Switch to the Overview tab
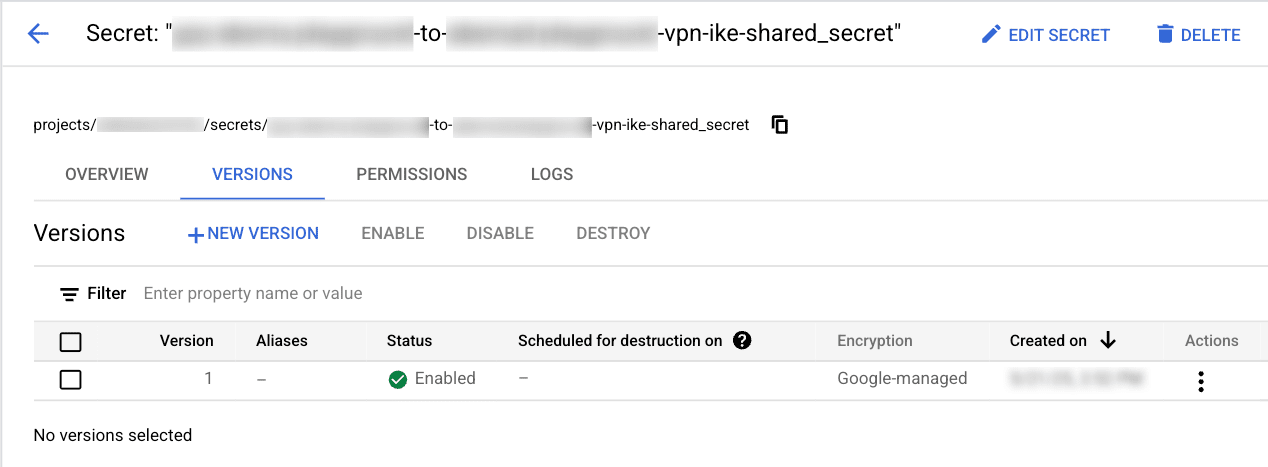1268x467 pixels. (x=106, y=174)
